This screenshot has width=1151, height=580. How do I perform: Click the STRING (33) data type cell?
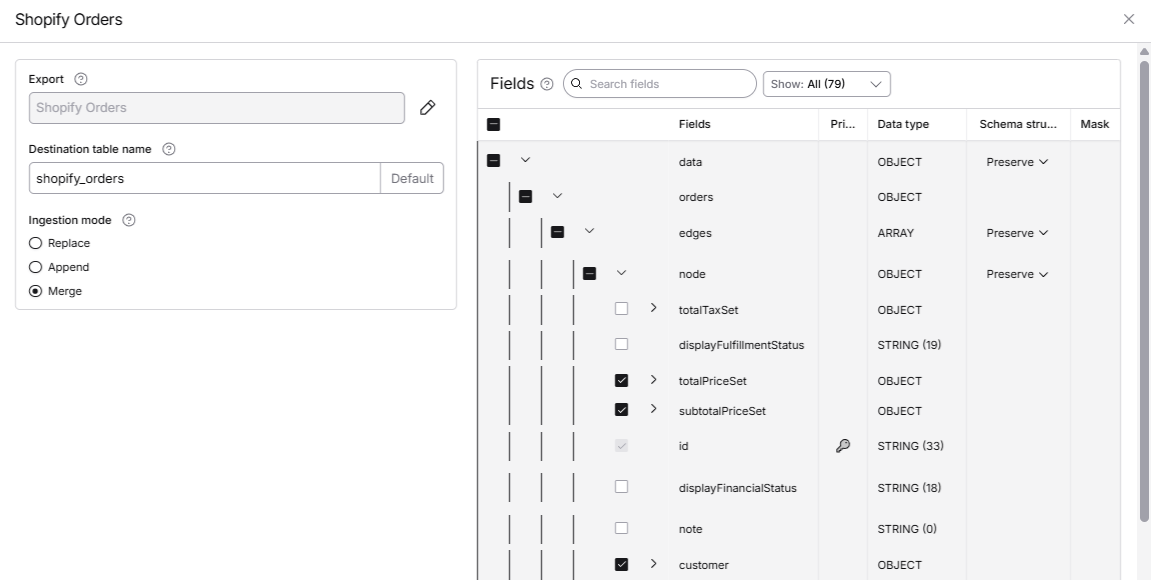coord(910,446)
